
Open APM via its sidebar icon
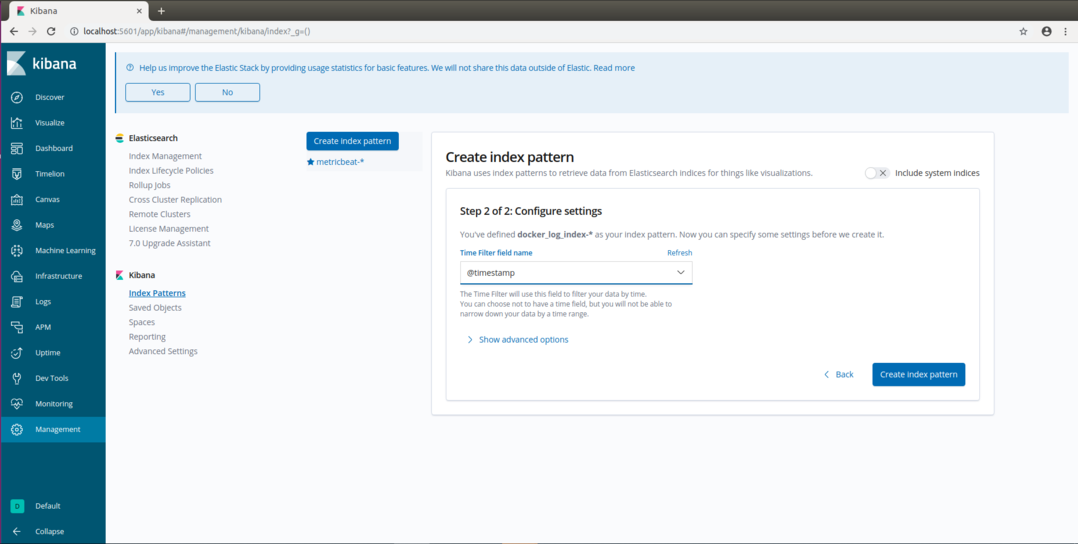pyautogui.click(x=17, y=327)
